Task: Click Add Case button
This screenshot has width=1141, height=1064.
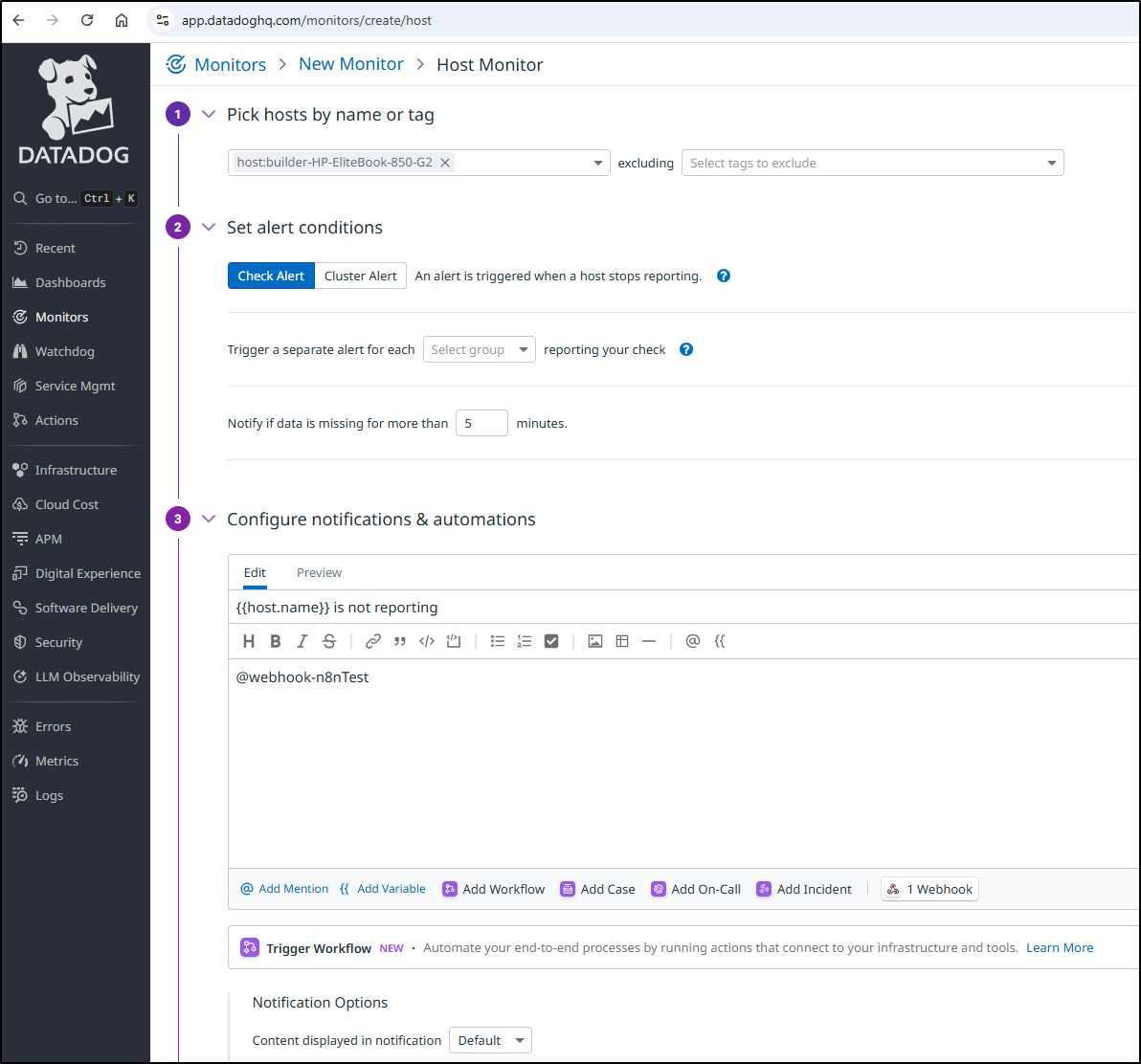Action: (597, 889)
